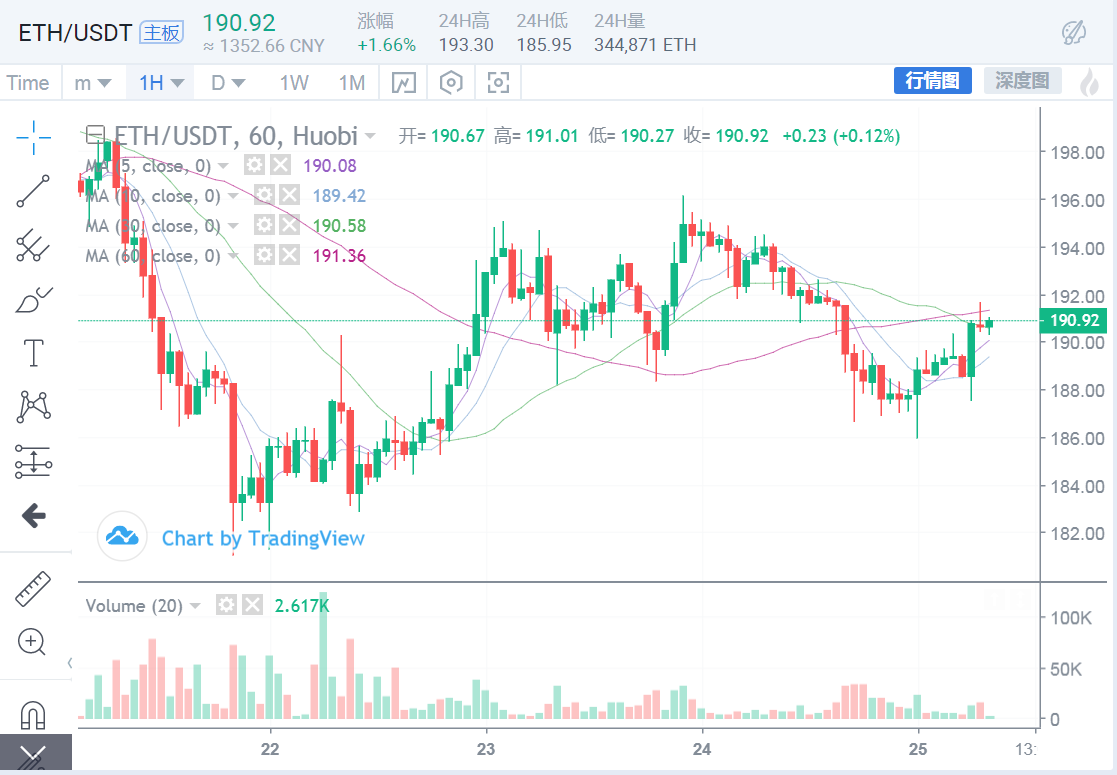The width and height of the screenshot is (1117, 775).
Task: Open the Volume indicator settings gear
Action: [227, 605]
